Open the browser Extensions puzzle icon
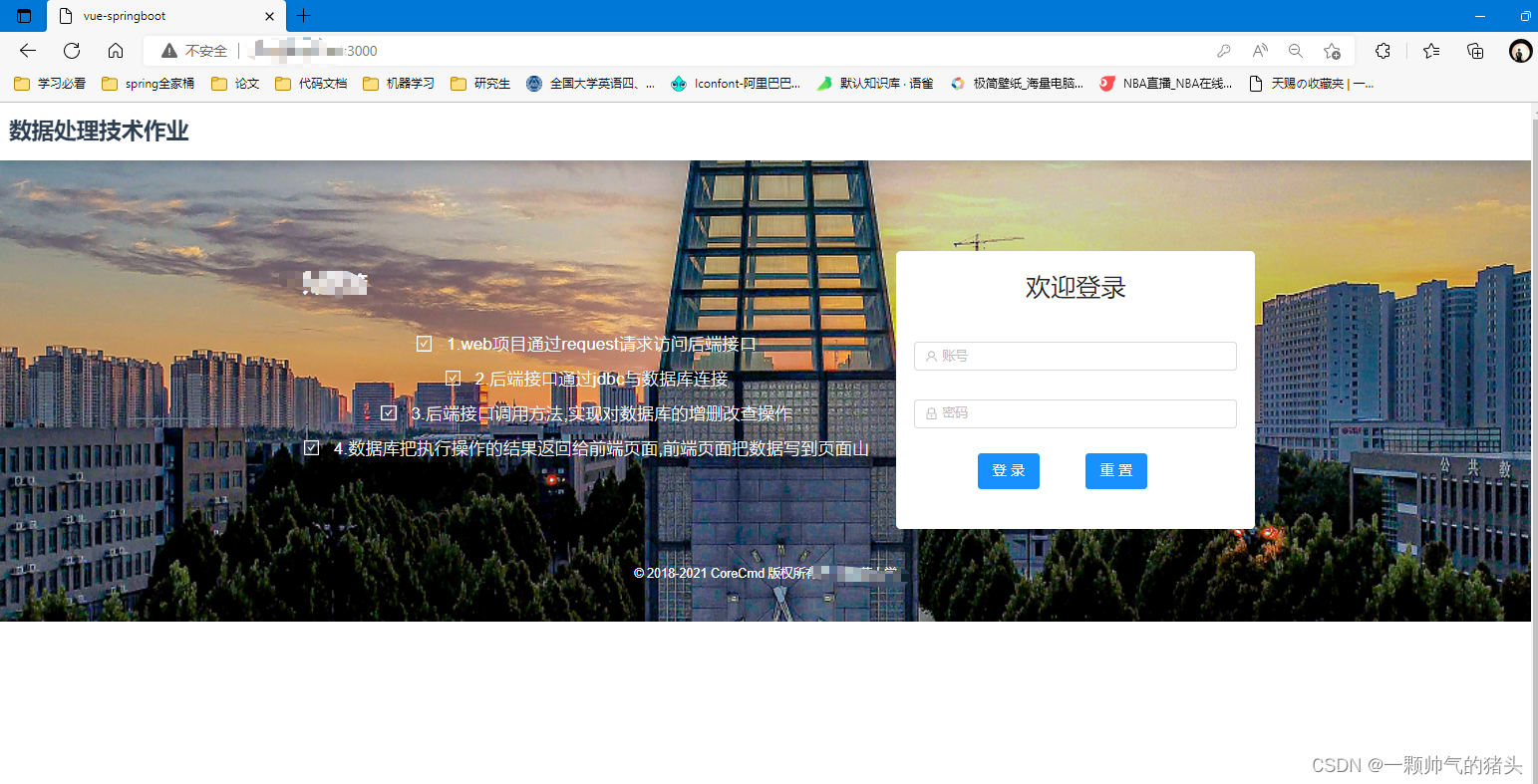Image resolution: width=1538 pixels, height=784 pixels. coord(1383,51)
